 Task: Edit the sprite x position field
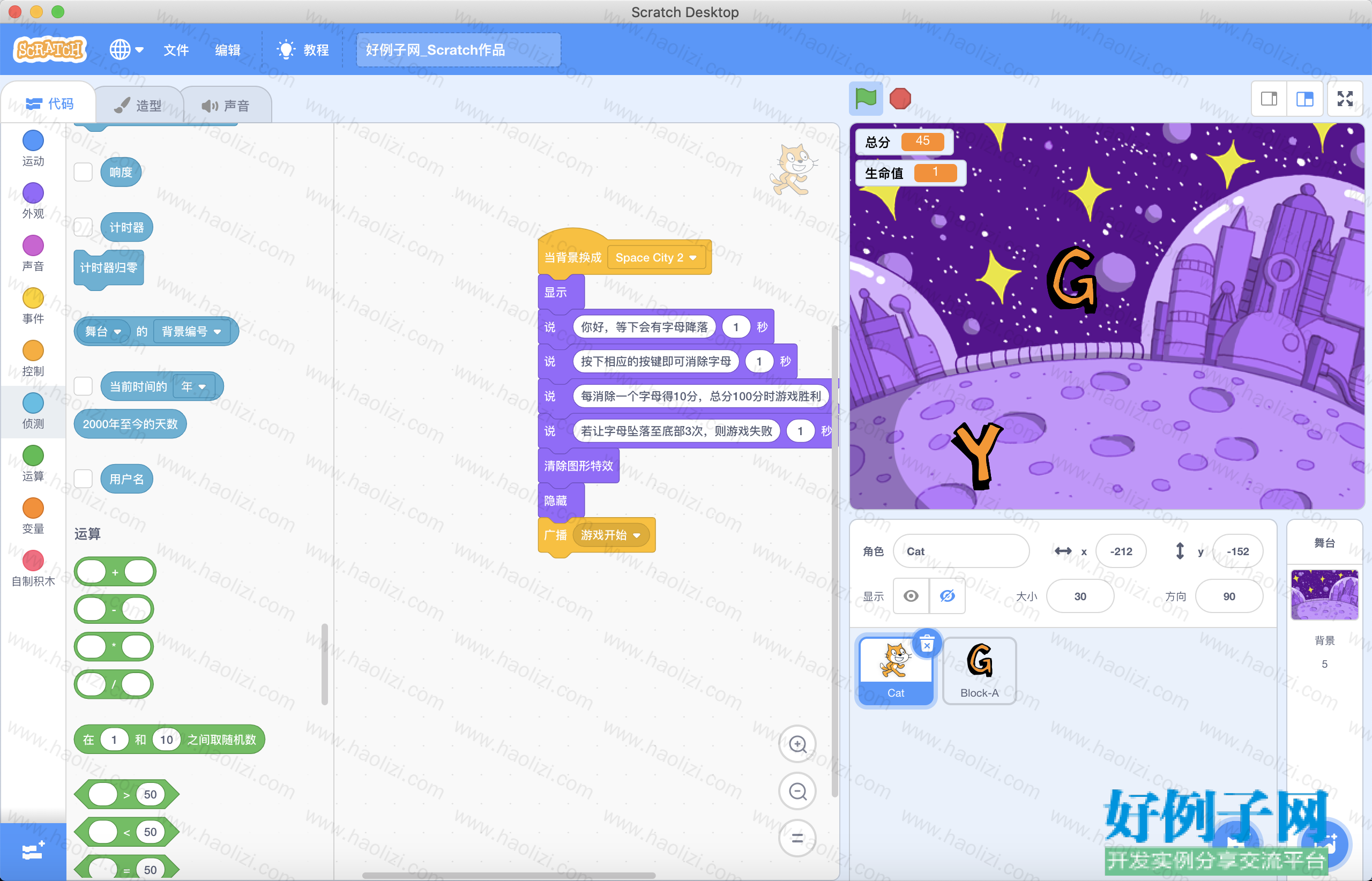tap(1121, 551)
